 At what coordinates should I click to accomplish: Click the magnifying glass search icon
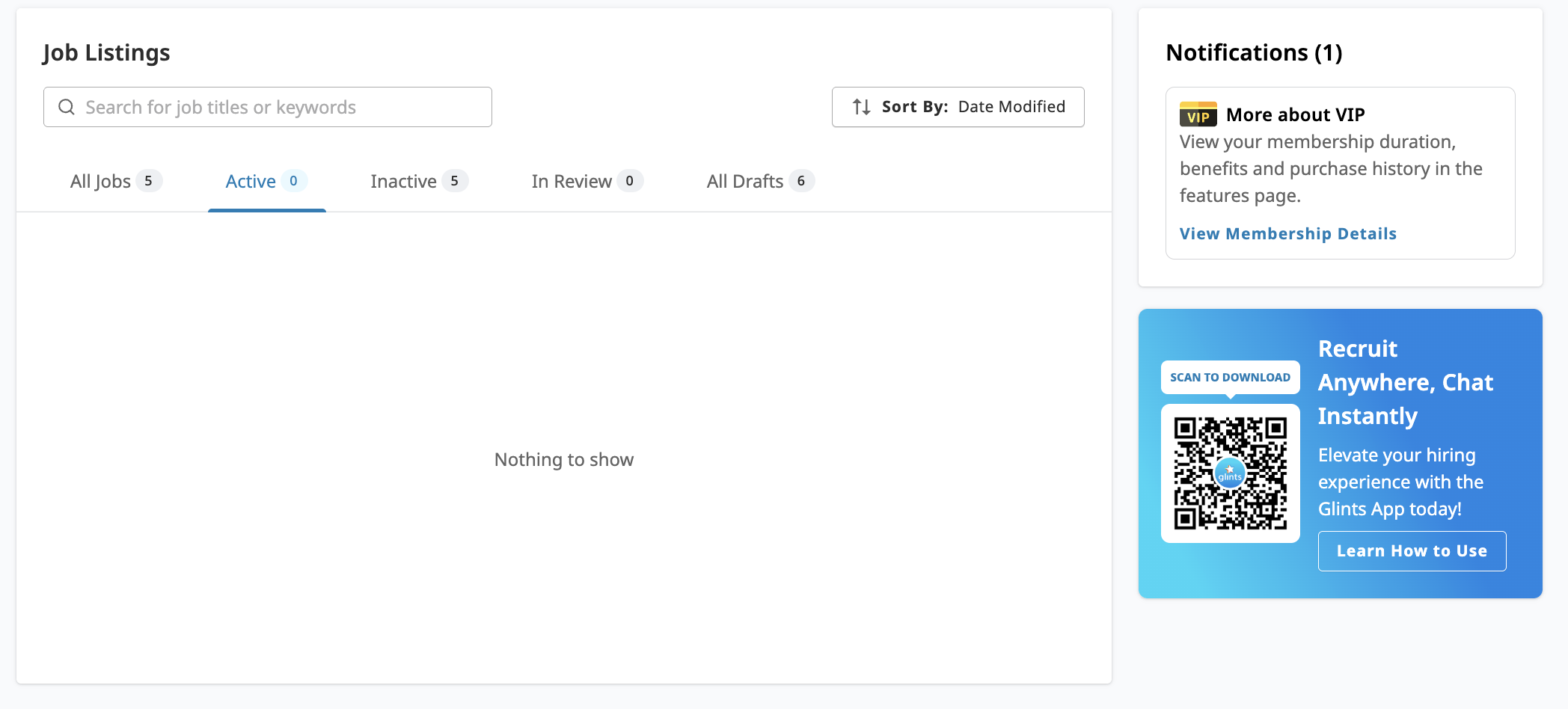pos(67,107)
